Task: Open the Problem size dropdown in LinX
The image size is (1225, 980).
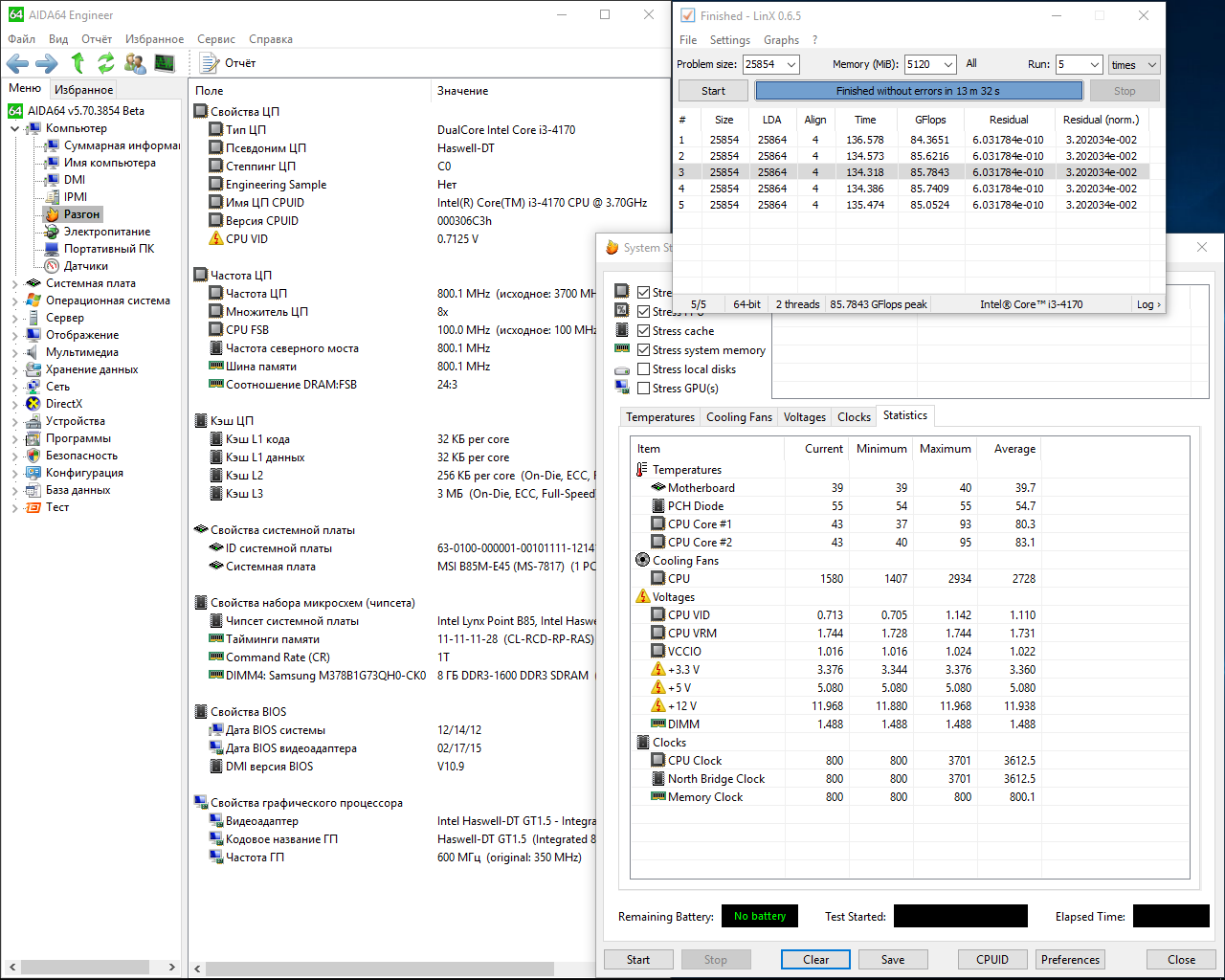Action: tap(791, 64)
